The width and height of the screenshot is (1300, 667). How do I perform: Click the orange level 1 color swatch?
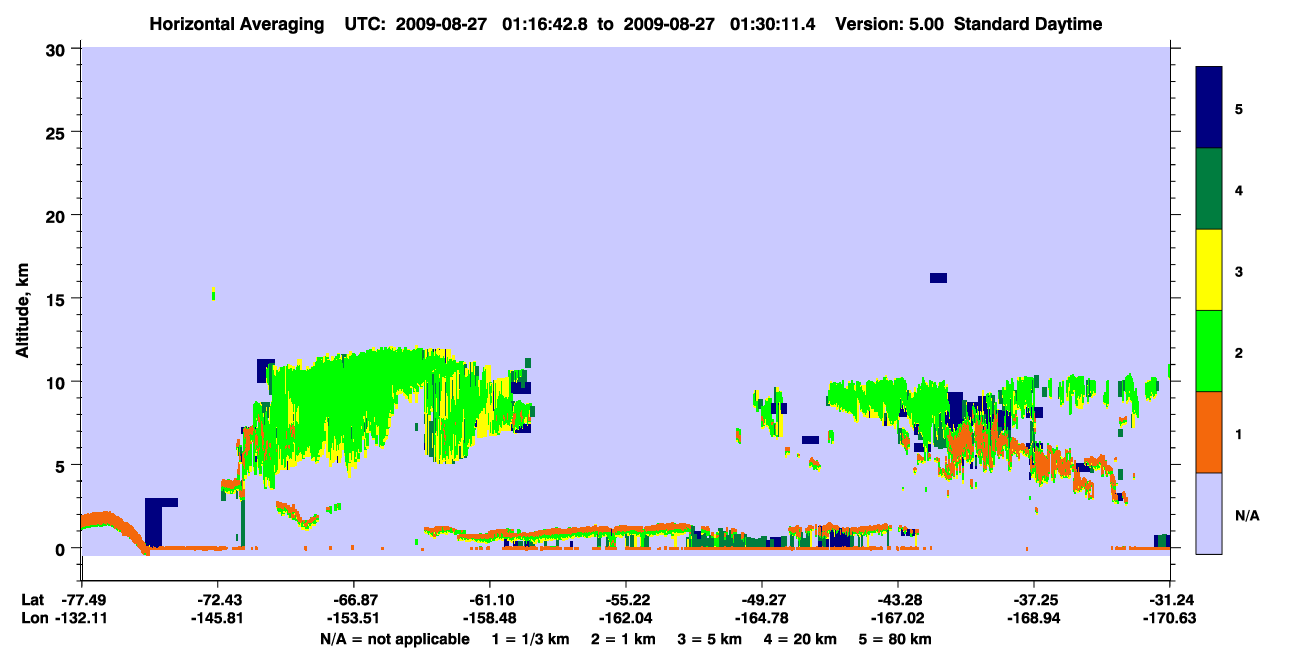point(1209,431)
